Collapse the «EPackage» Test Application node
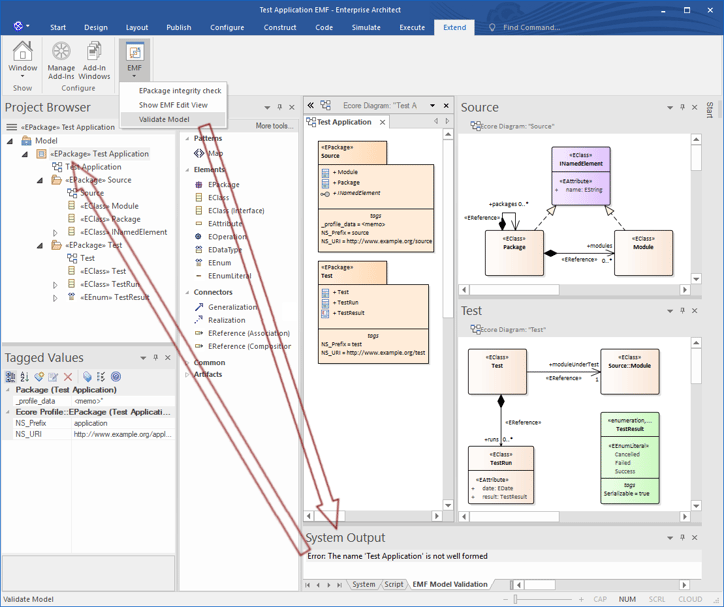The width and height of the screenshot is (724, 607). [x=25, y=154]
